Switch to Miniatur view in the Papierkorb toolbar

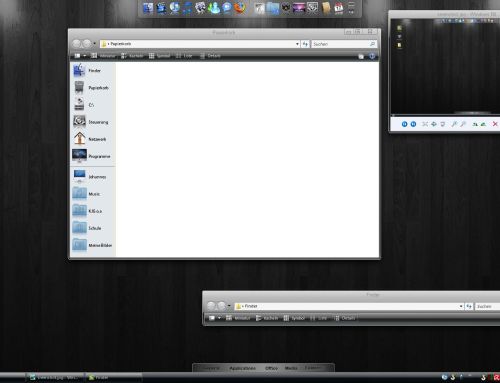(103, 56)
